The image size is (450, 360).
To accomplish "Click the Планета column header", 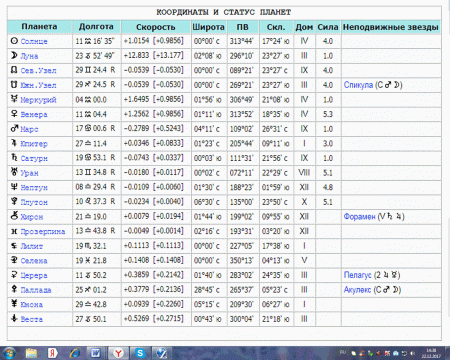I will click(x=39, y=27).
